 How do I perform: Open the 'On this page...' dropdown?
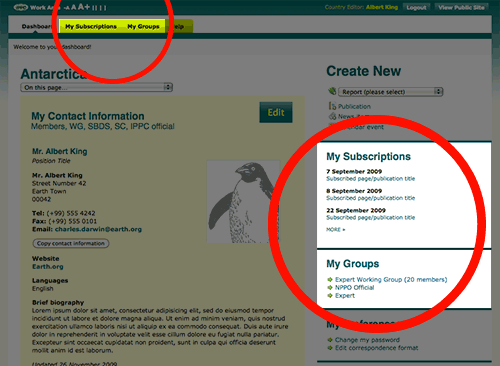[x=96, y=87]
